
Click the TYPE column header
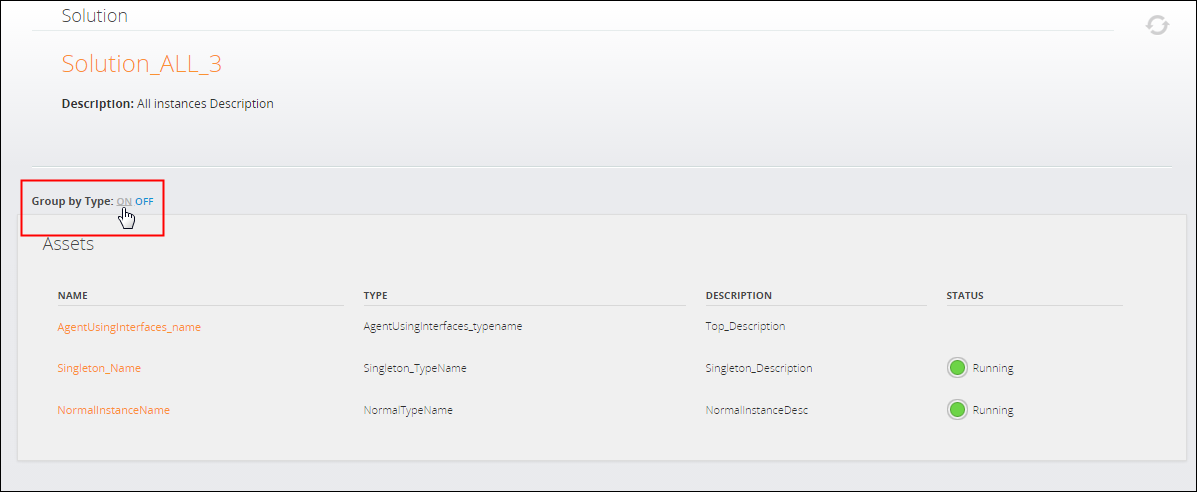375,296
